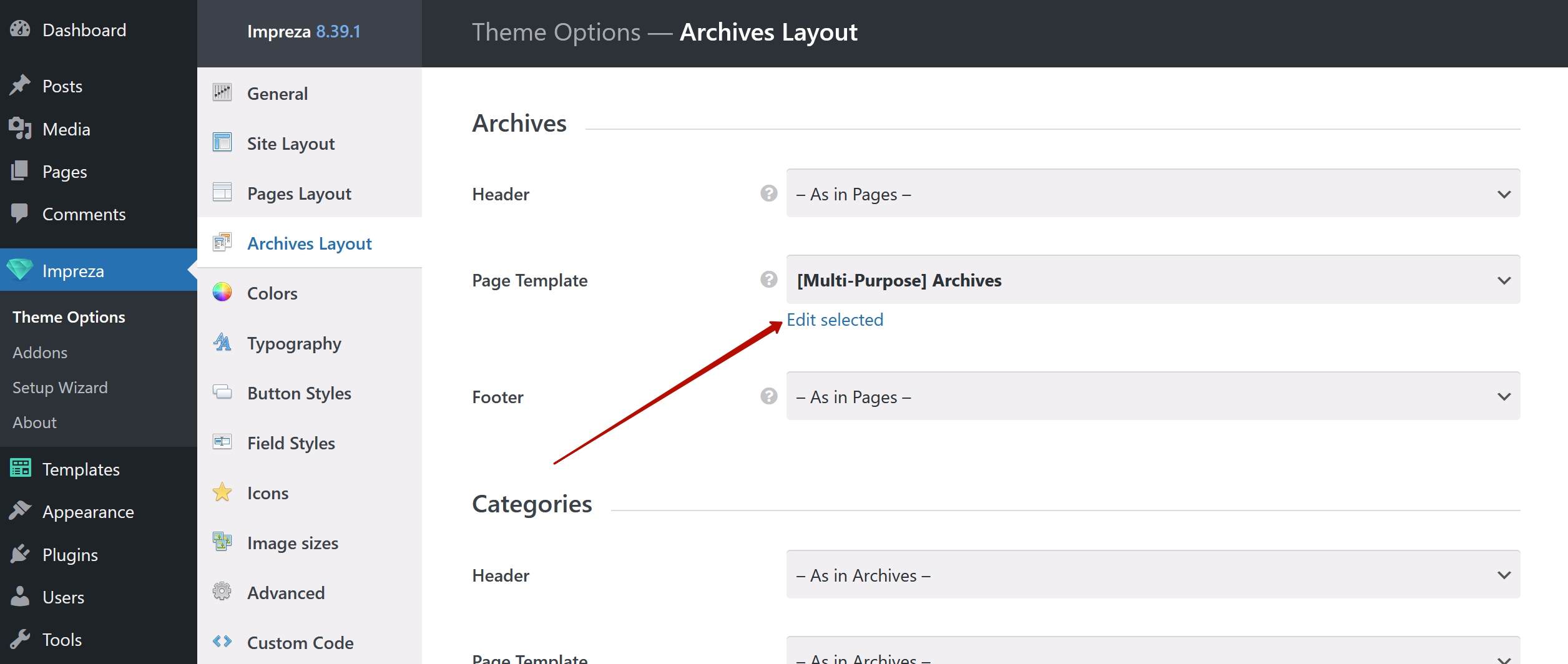Click help icon next to Page Template
1568x664 pixels.
[769, 280]
